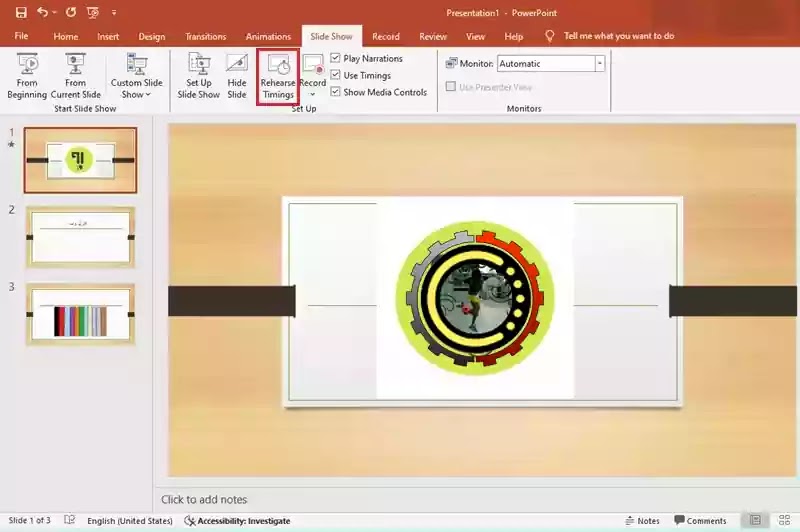Expand the Record dropdown arrow

313,94
